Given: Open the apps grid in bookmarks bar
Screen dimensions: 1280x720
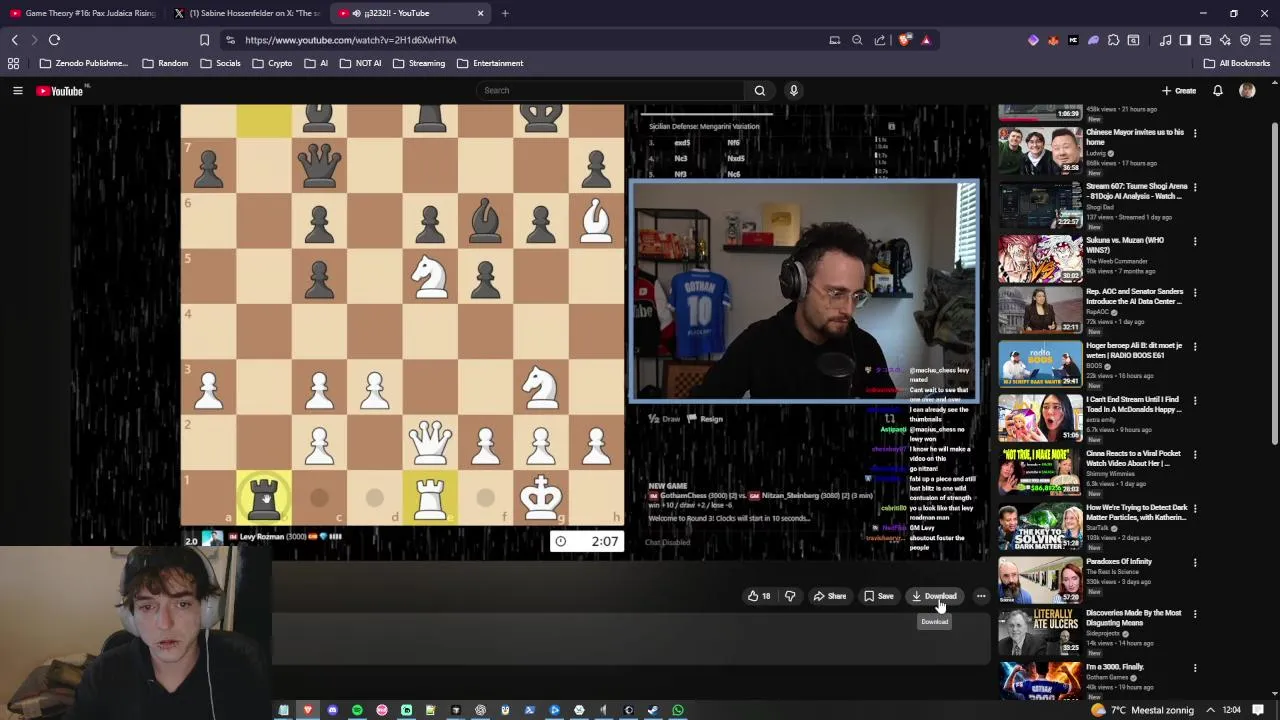Looking at the screenshot, I should click(13, 63).
